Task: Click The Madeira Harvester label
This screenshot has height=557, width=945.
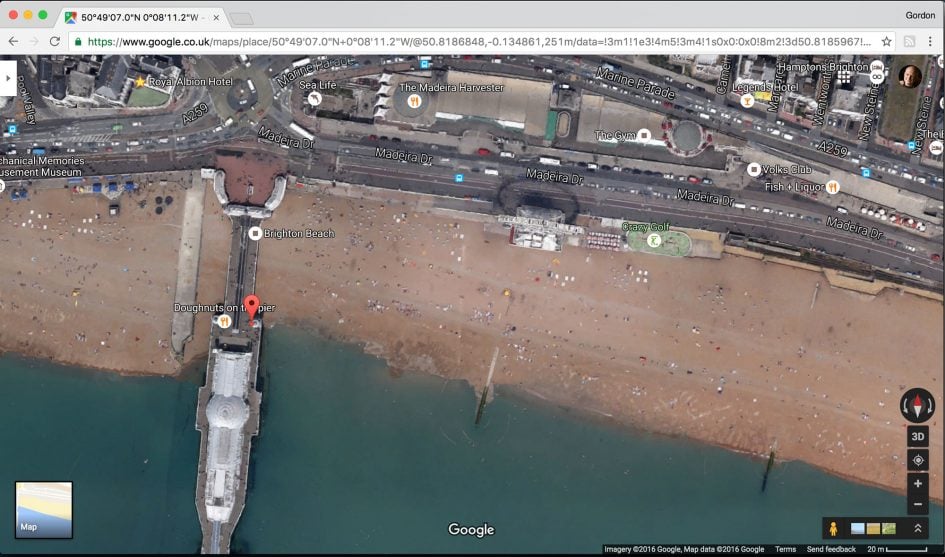Action: [451, 87]
